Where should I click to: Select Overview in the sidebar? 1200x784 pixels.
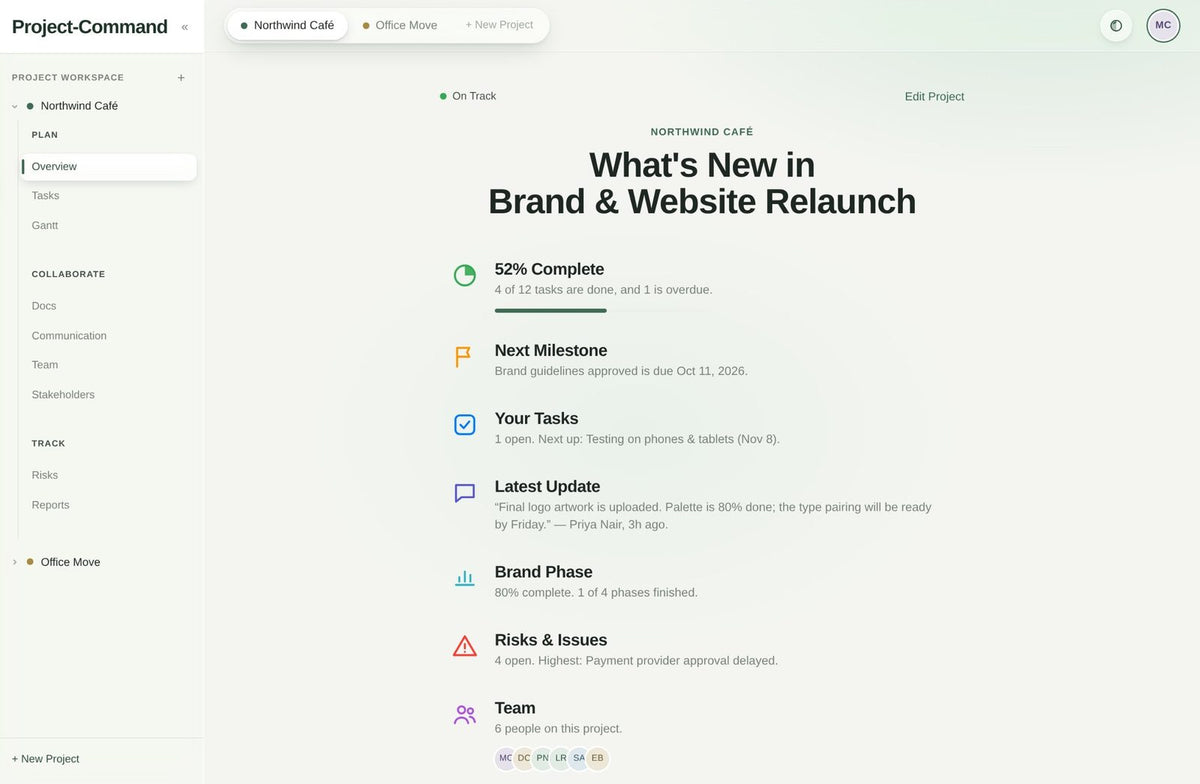(108, 167)
